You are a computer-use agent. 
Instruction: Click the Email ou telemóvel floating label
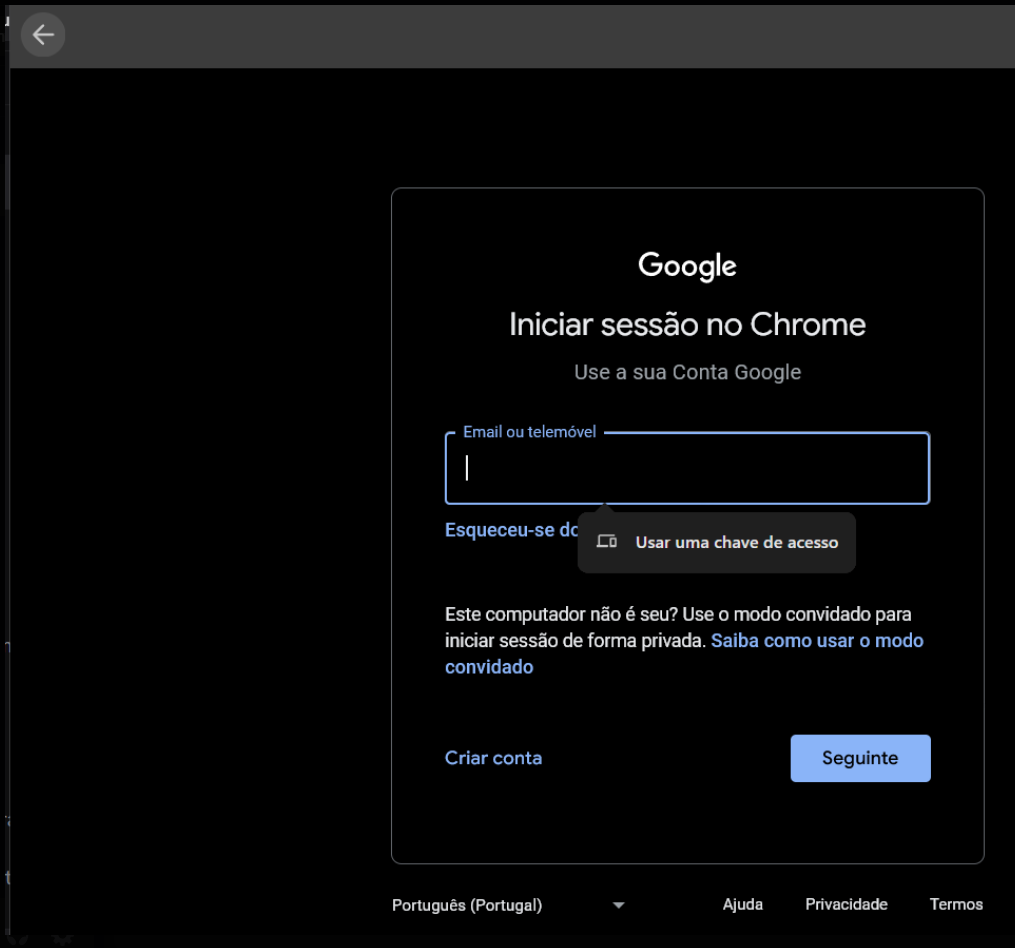coord(529,432)
